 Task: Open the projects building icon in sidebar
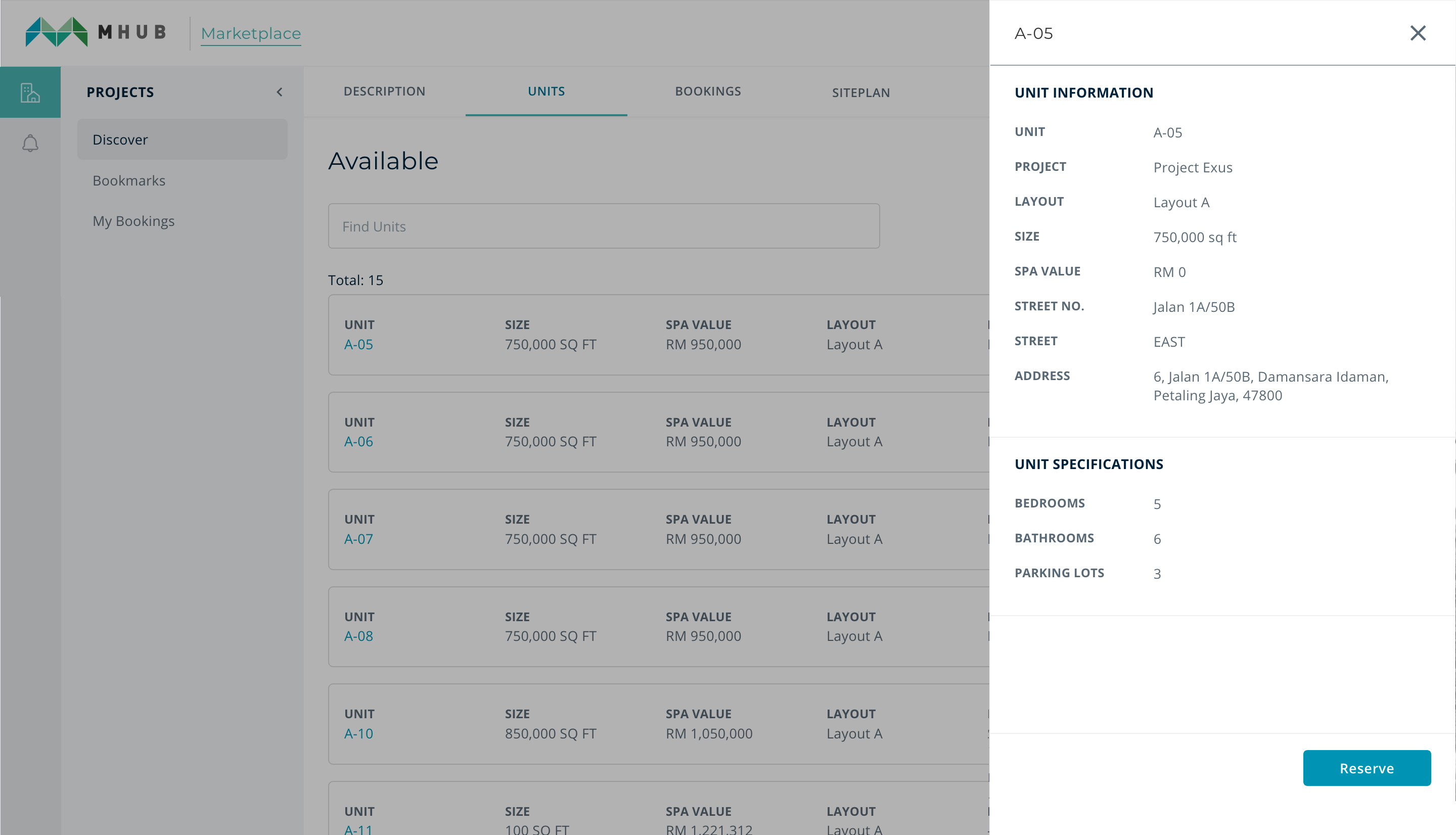[30, 92]
